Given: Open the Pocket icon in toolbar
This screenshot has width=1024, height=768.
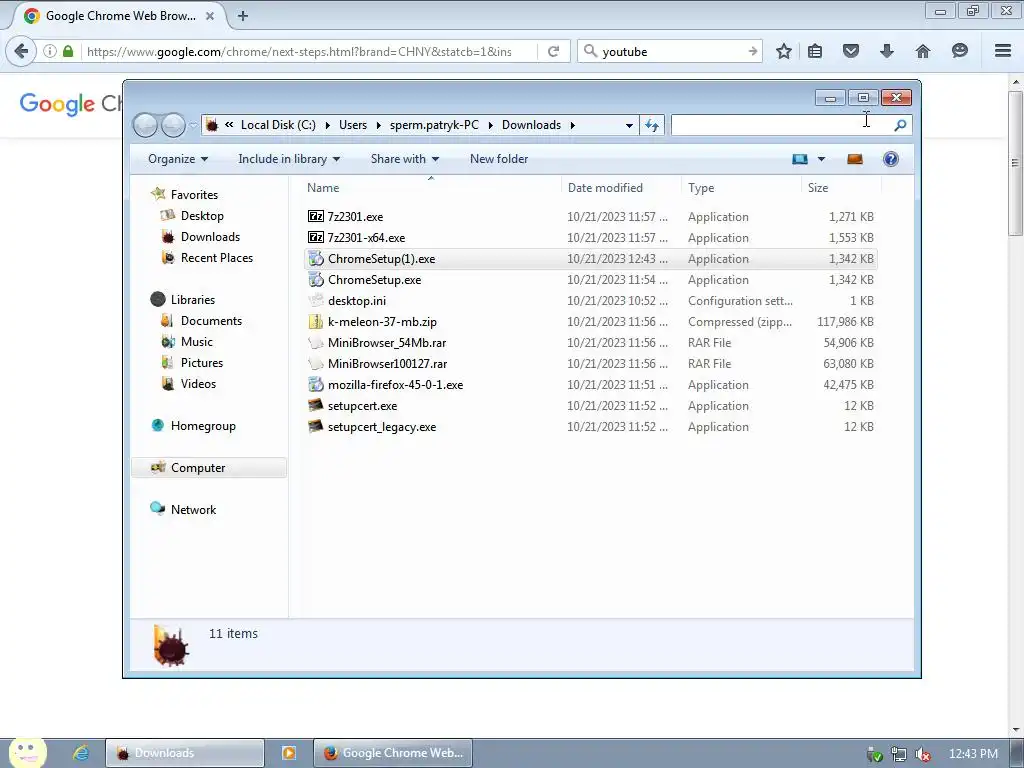Looking at the screenshot, I should pyautogui.click(x=850, y=51).
